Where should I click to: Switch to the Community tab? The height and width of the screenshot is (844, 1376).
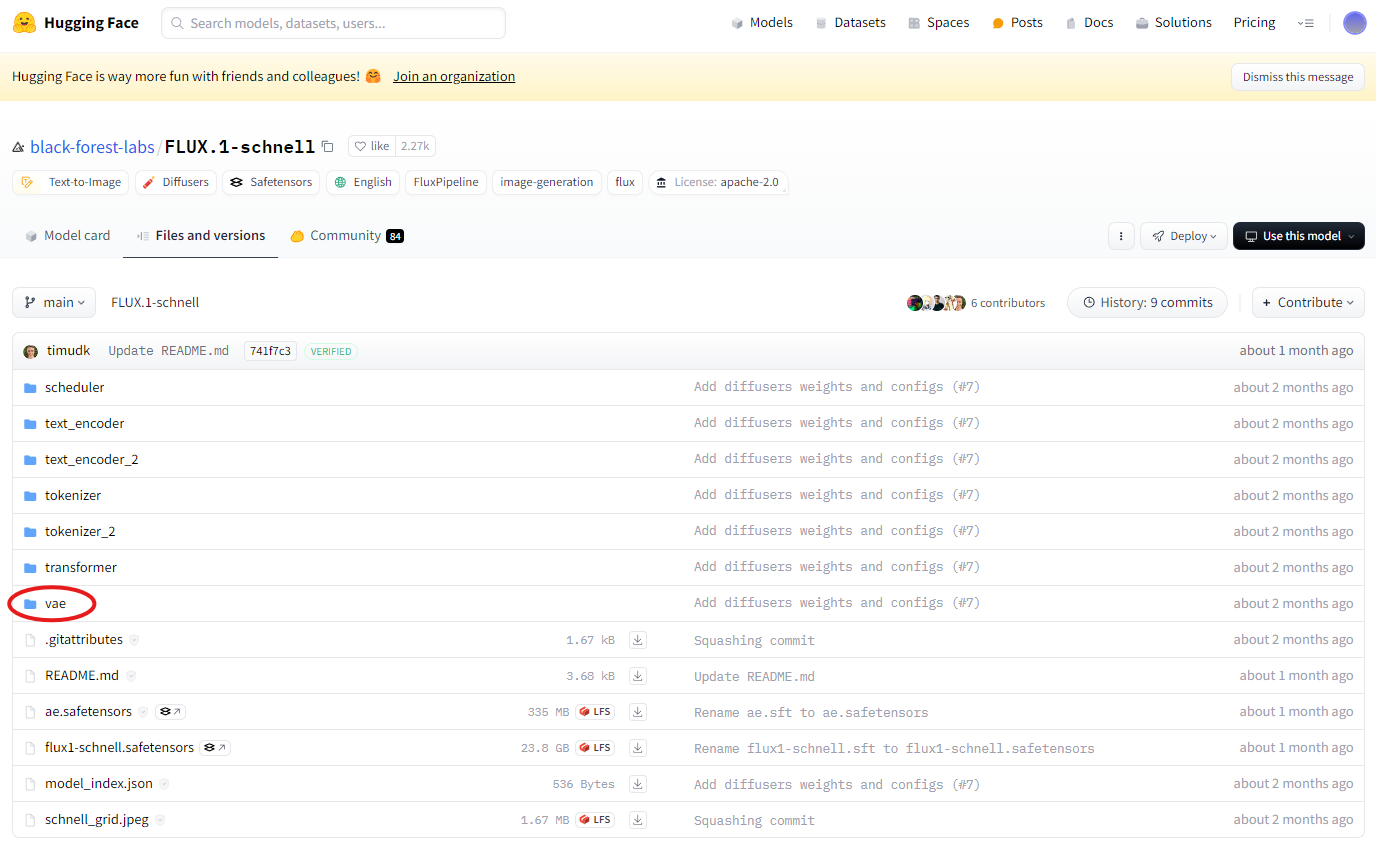coord(347,236)
